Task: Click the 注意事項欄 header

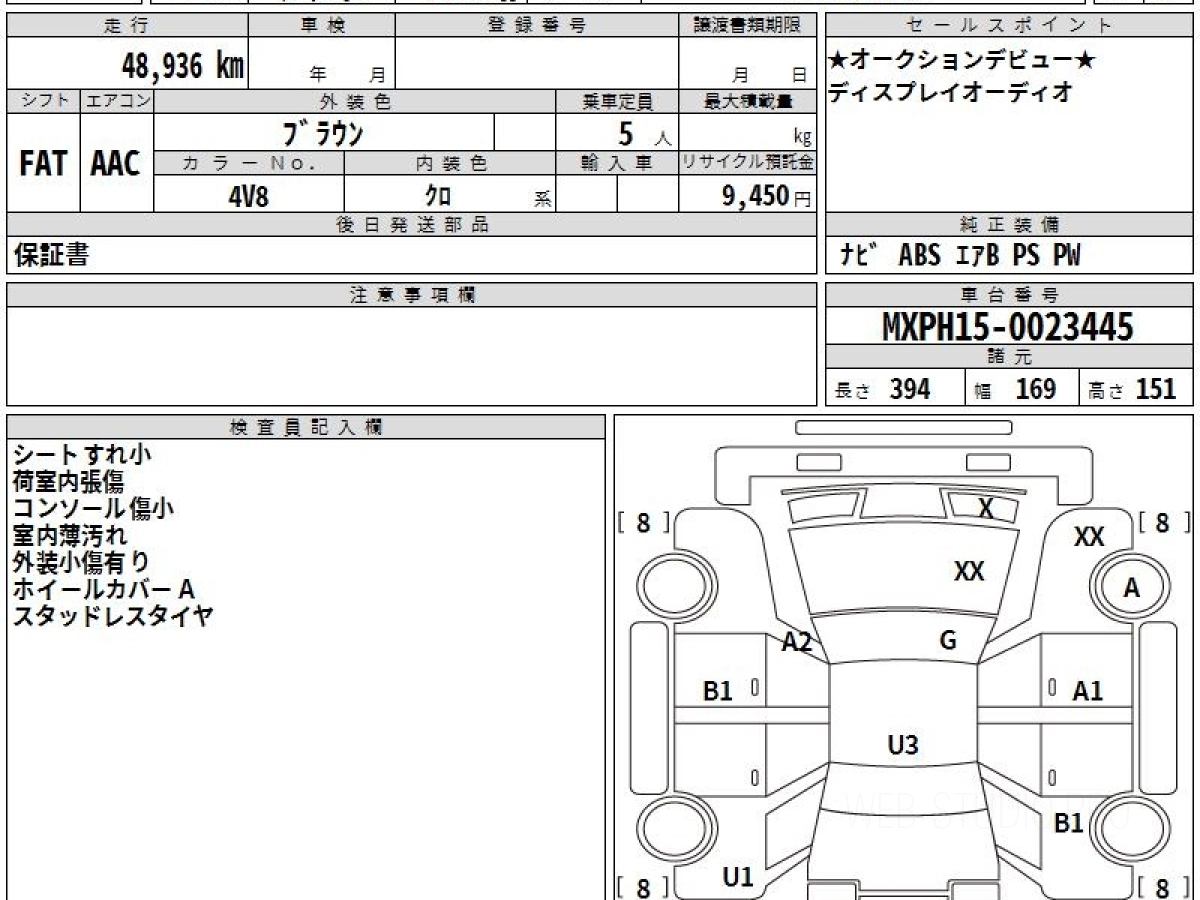Action: 412,294
